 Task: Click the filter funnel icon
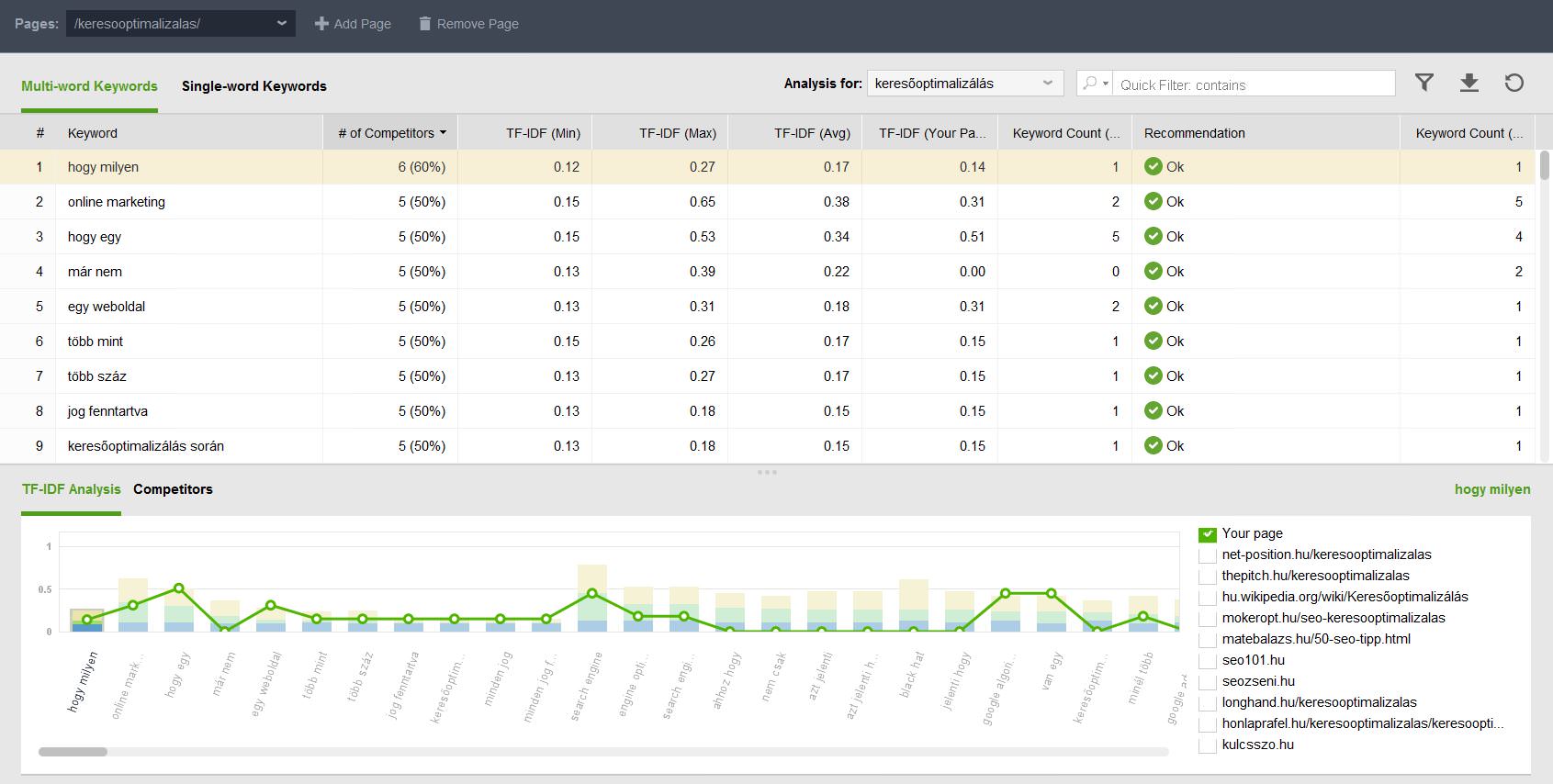pyautogui.click(x=1424, y=83)
